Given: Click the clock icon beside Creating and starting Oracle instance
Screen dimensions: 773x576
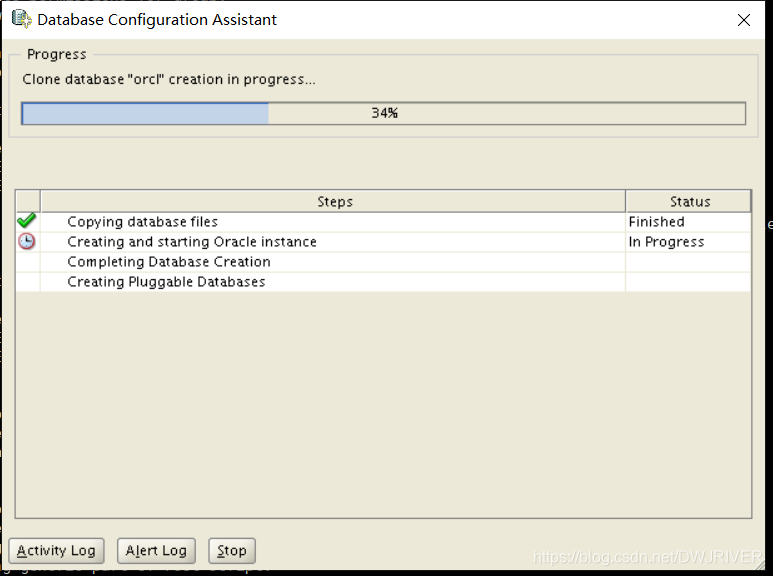Looking at the screenshot, I should click(x=27, y=241).
